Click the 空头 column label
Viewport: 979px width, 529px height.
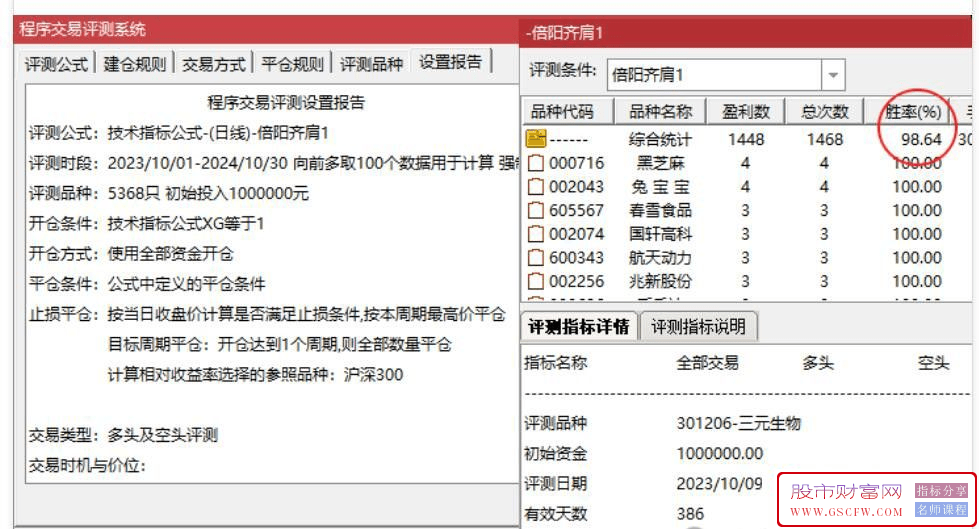tap(933, 363)
